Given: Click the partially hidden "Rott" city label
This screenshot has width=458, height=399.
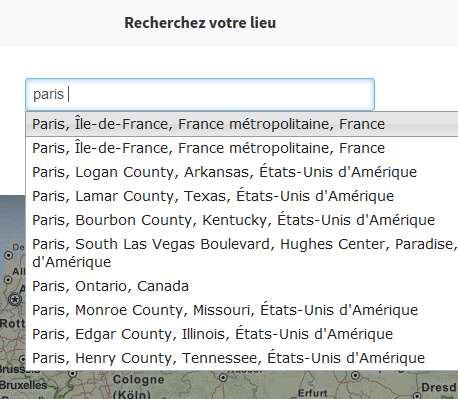Looking at the screenshot, I should pyautogui.click(x=13, y=323).
